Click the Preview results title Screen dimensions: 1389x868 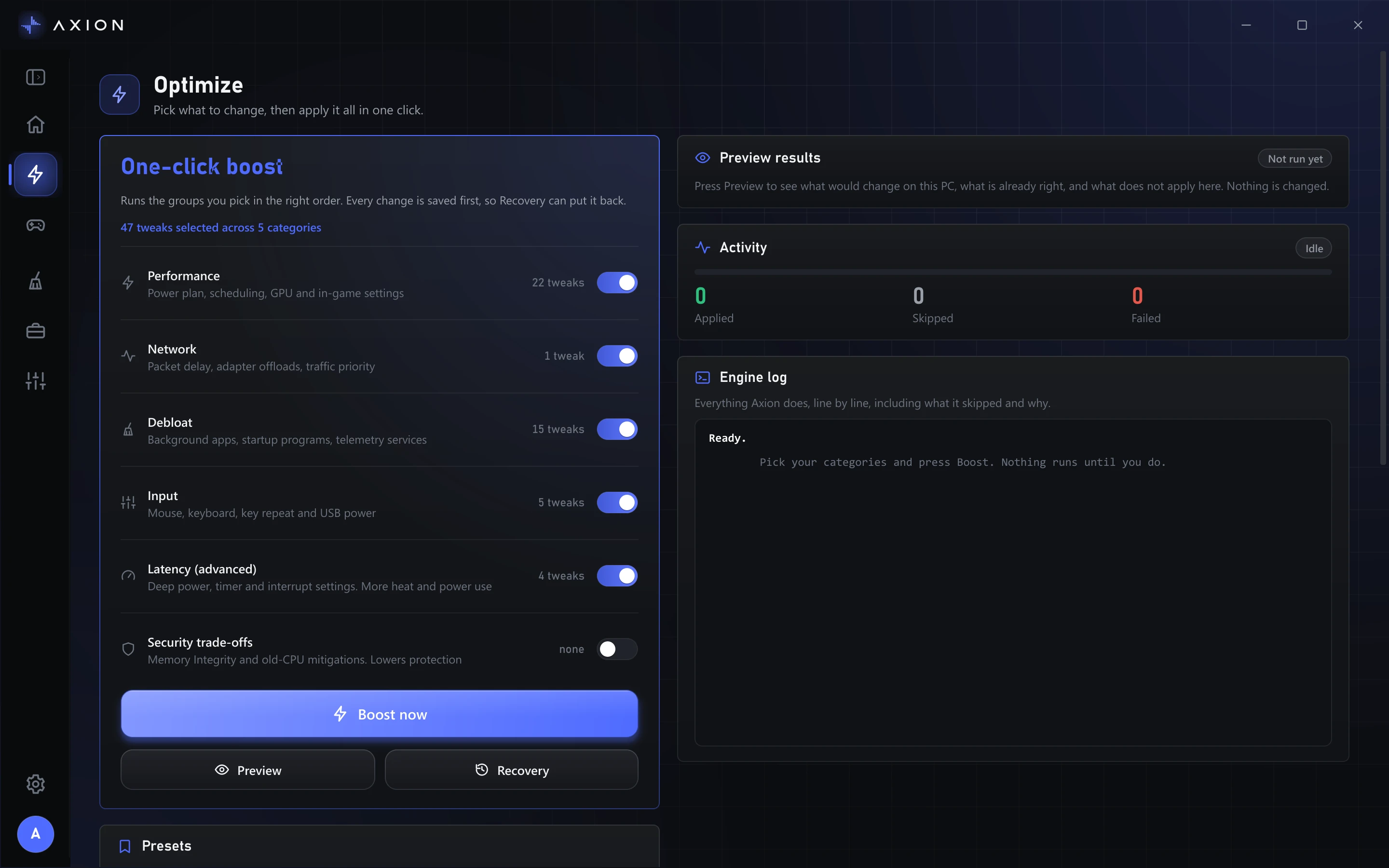(x=770, y=158)
